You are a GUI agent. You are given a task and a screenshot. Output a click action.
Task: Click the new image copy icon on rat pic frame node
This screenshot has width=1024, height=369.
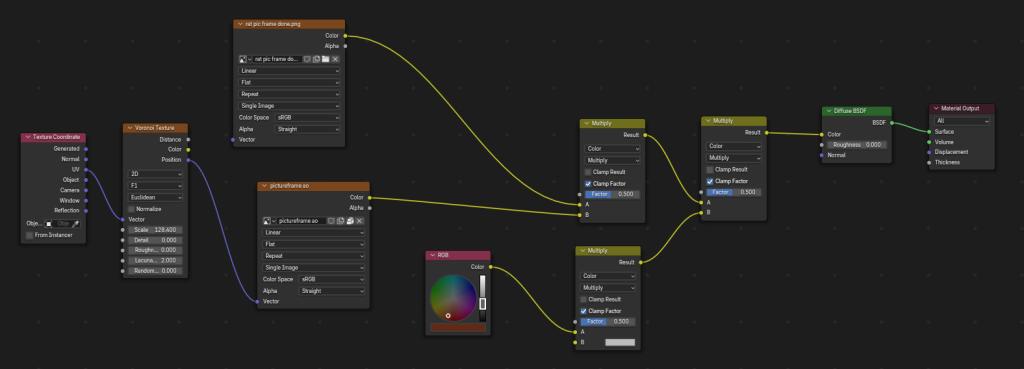(316, 59)
